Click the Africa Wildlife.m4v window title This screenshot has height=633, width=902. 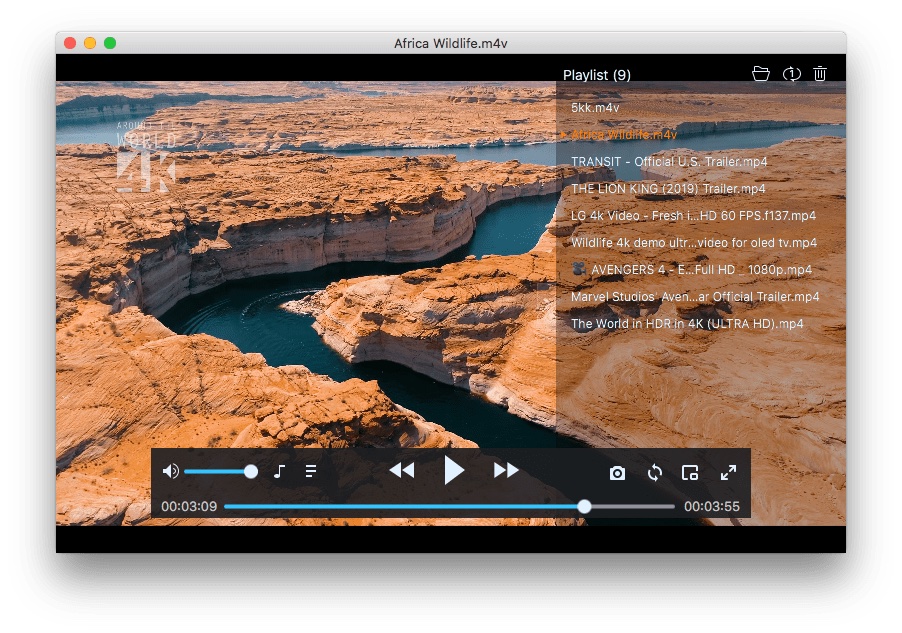coord(450,43)
